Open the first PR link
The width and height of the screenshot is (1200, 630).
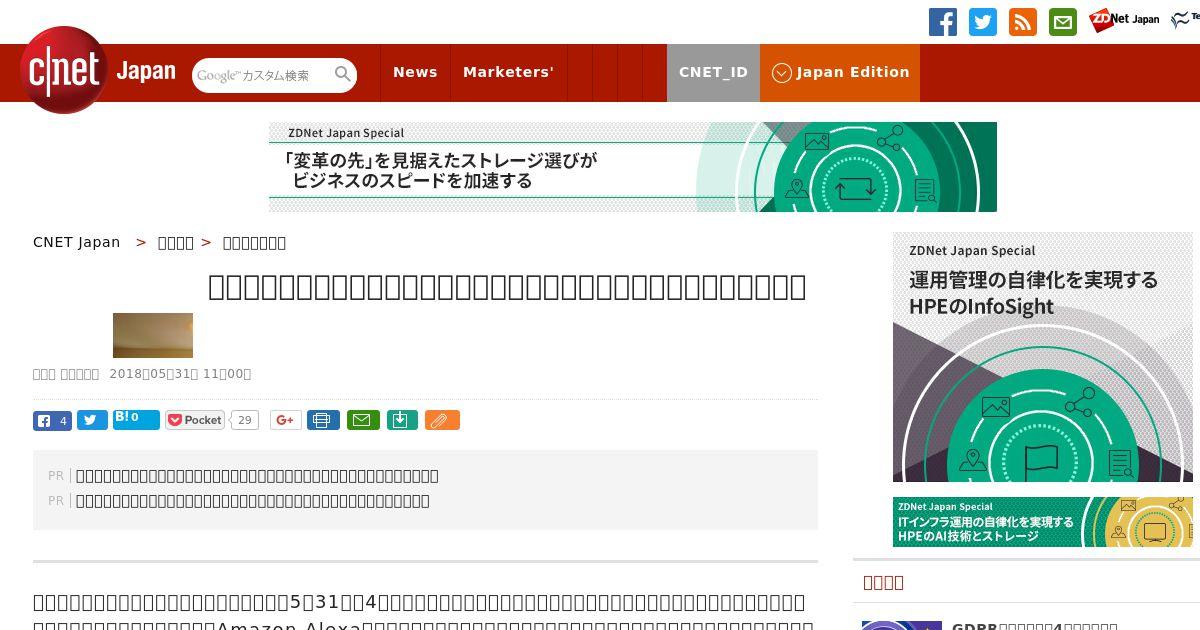pyautogui.click(x=257, y=476)
